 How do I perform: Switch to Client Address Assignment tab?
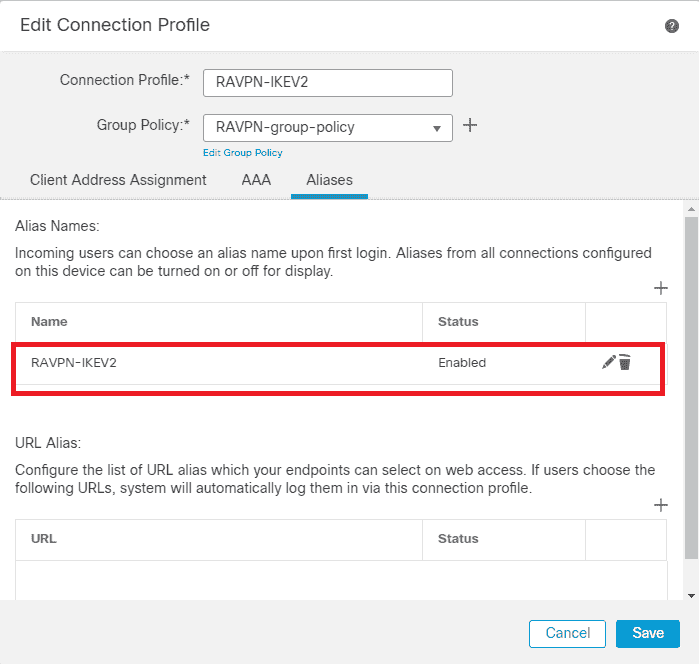[x=118, y=180]
